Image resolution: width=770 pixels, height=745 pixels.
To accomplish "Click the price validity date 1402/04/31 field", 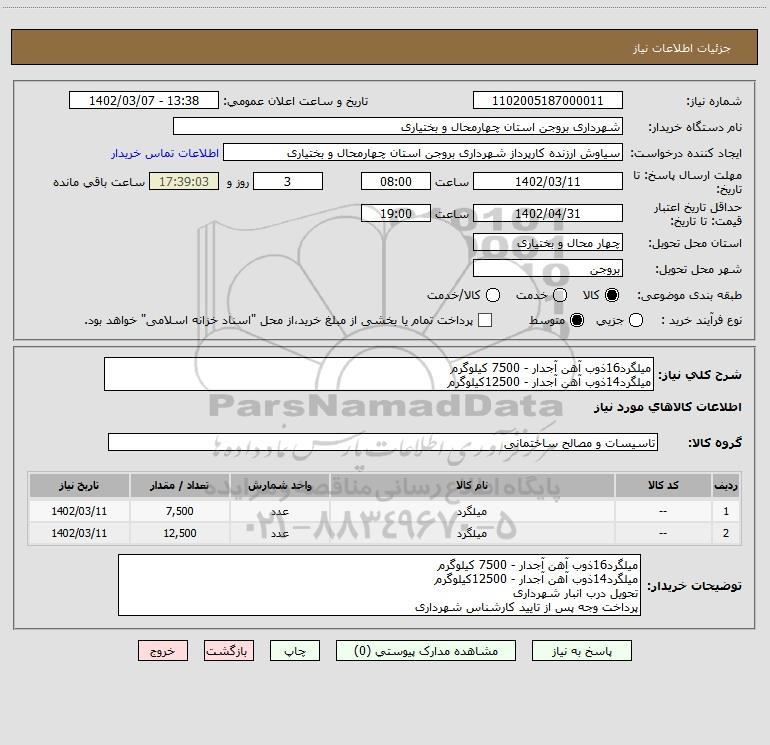I will pos(548,213).
